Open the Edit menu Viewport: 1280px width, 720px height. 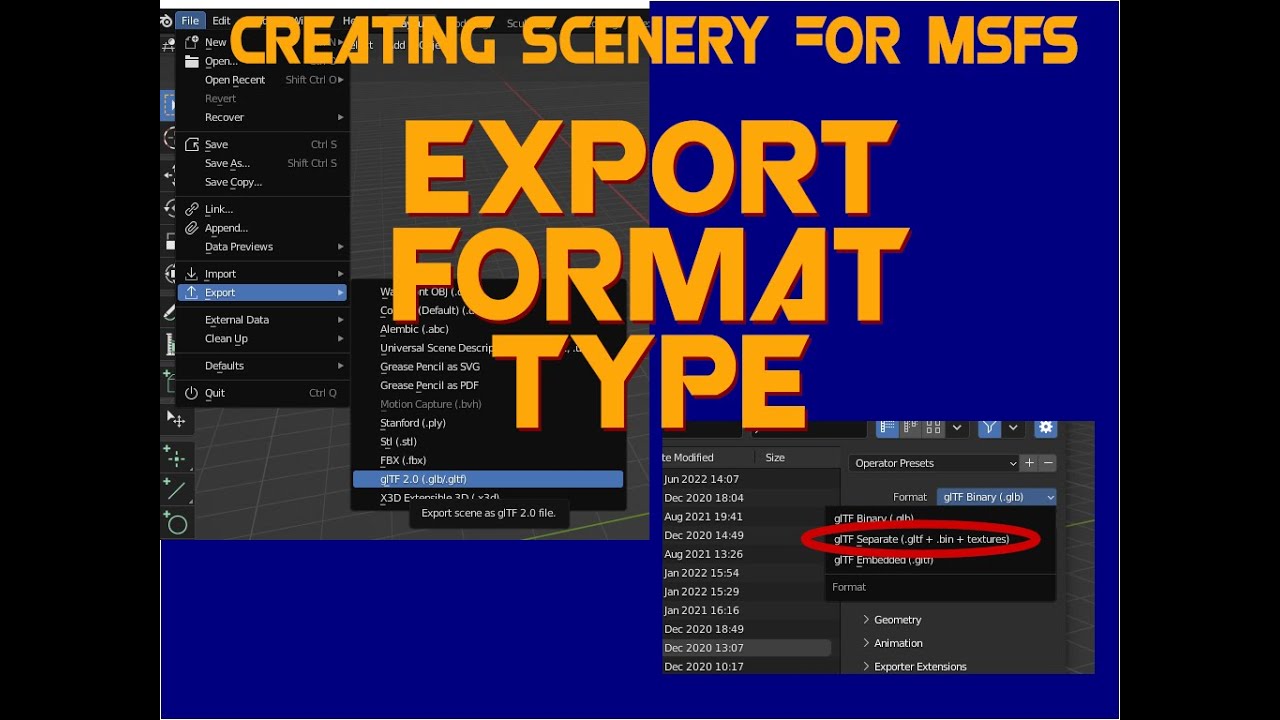pyautogui.click(x=221, y=20)
